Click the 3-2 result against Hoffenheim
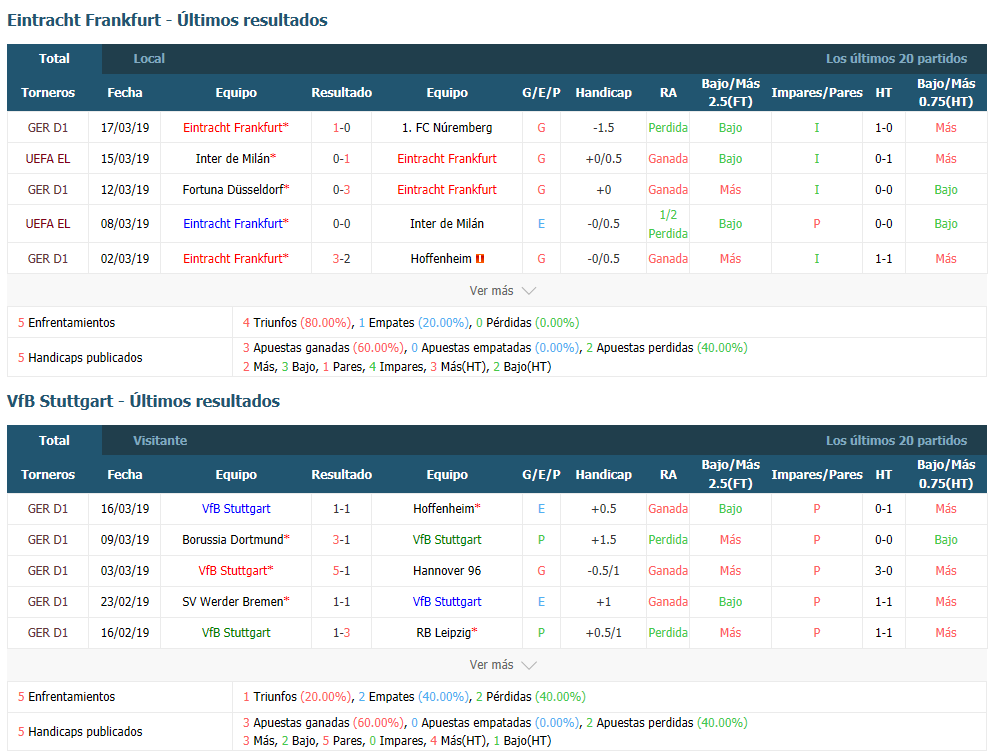 pos(341,259)
